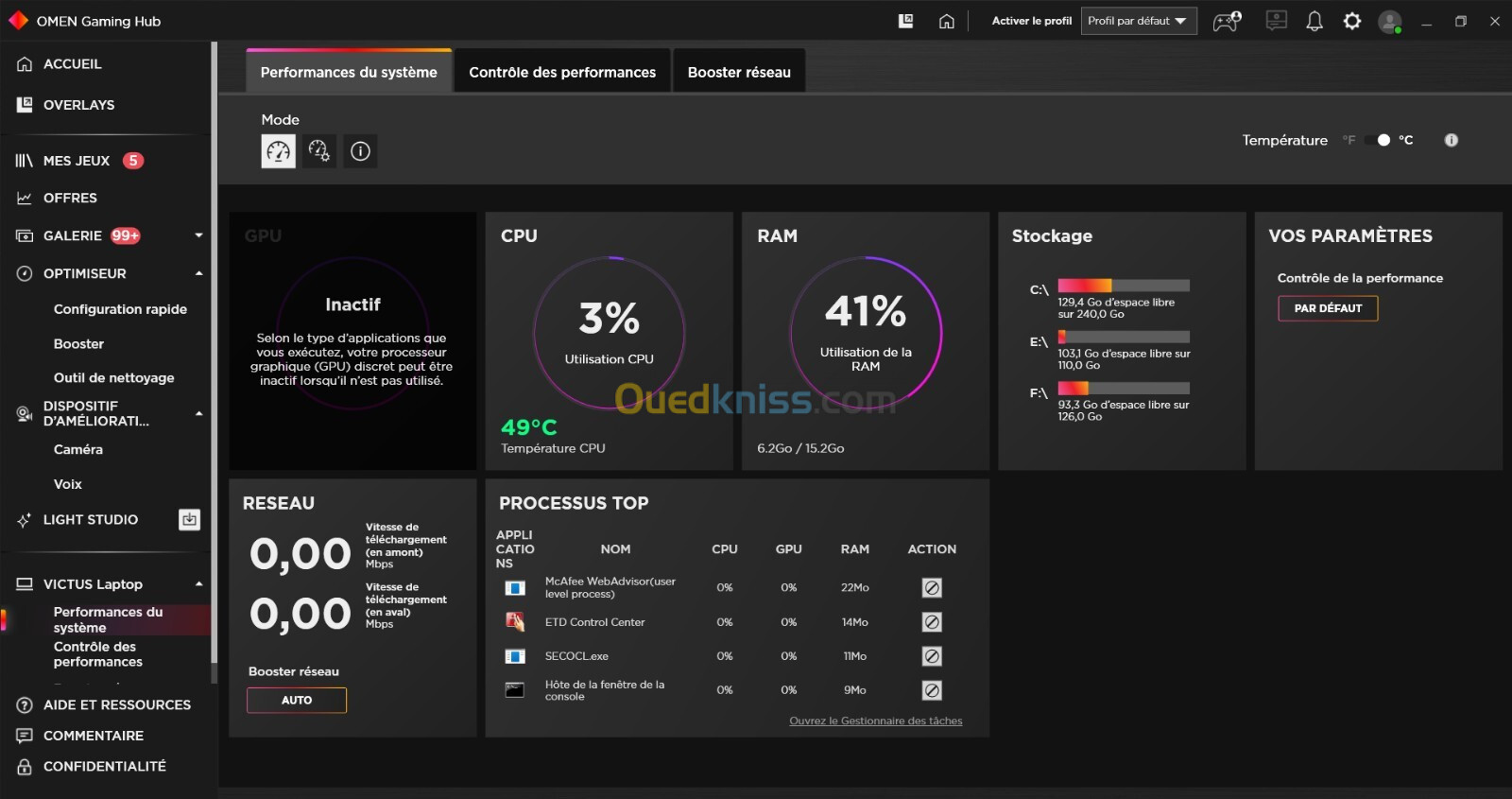Open the Profil par défaut dropdown
This screenshot has height=799, width=1512.
click(1139, 21)
